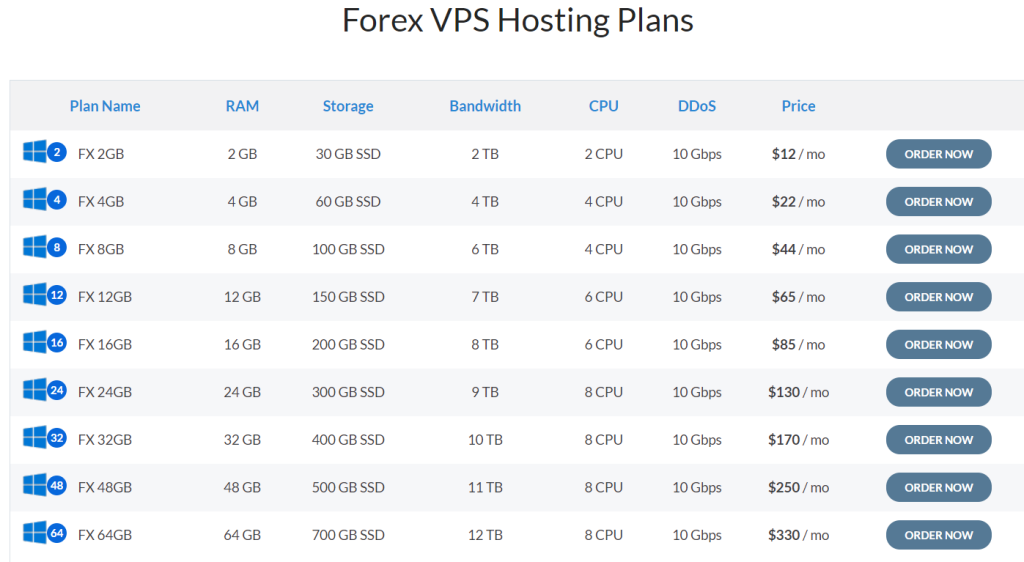1024x562 pixels.
Task: Click the Windows icon badge numbered 12
Action: coord(57,296)
